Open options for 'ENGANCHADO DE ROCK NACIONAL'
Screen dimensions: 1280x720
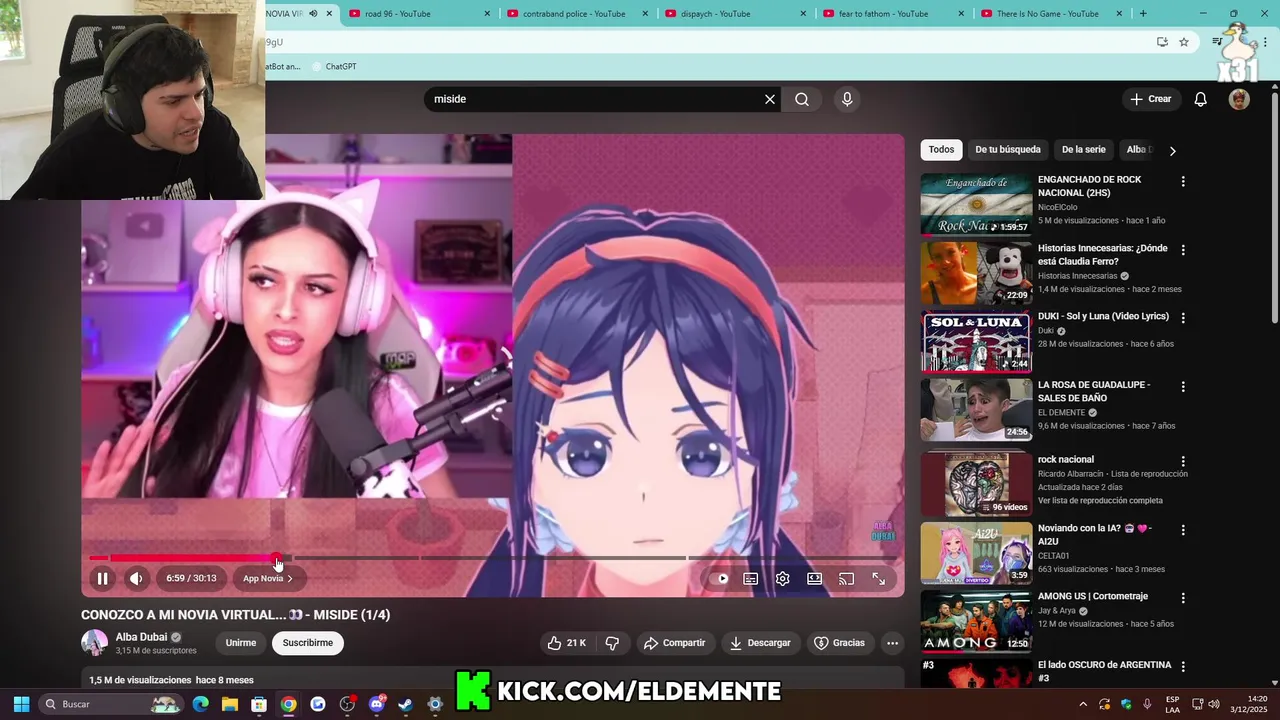point(1183,182)
